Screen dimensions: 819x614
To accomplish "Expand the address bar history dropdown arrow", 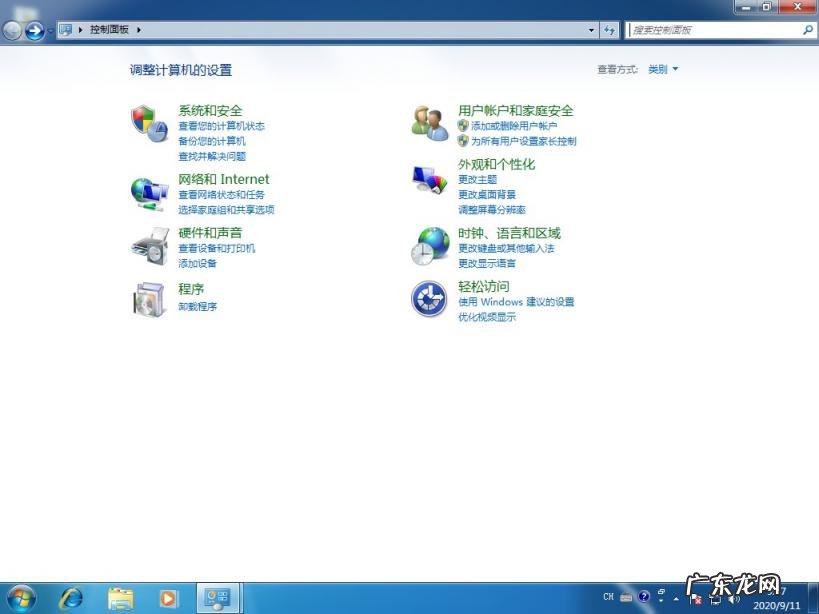I will point(592,29).
